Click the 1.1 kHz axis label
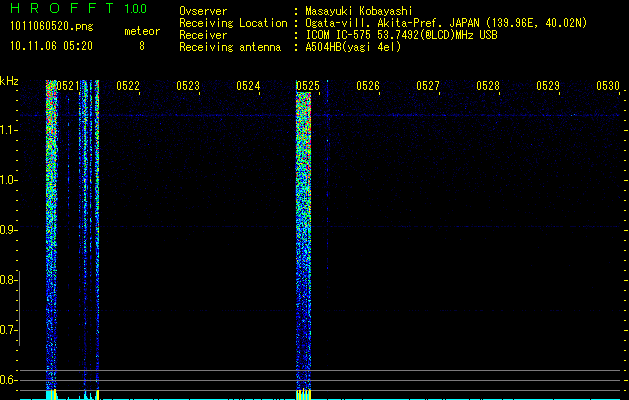Viewport: 629px width, 400px height. point(8,130)
